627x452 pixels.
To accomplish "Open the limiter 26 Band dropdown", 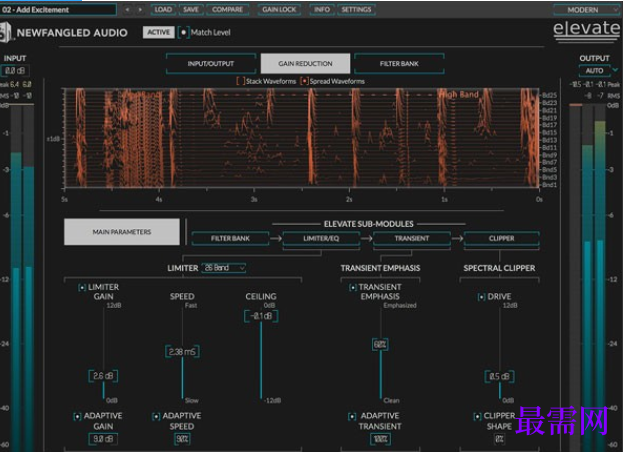I will pos(224,268).
